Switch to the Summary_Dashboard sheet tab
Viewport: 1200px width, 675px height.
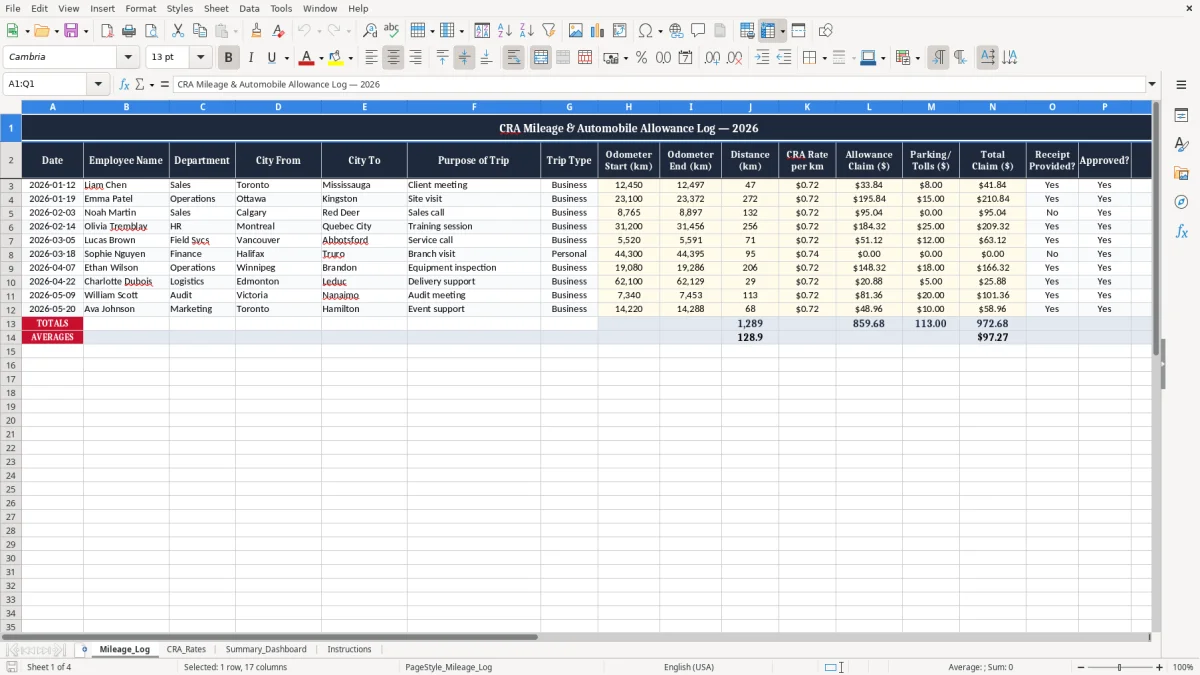[x=266, y=650]
